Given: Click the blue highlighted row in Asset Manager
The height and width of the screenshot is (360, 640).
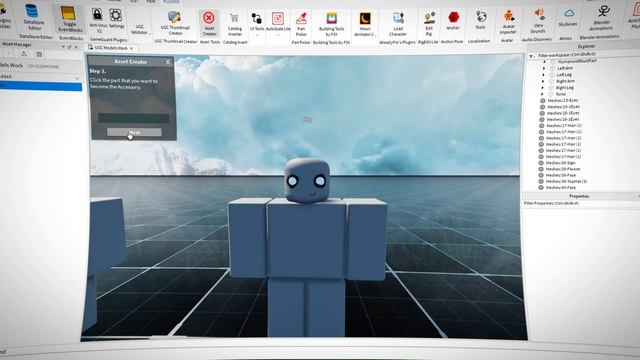Looking at the screenshot, I should [x=41, y=86].
